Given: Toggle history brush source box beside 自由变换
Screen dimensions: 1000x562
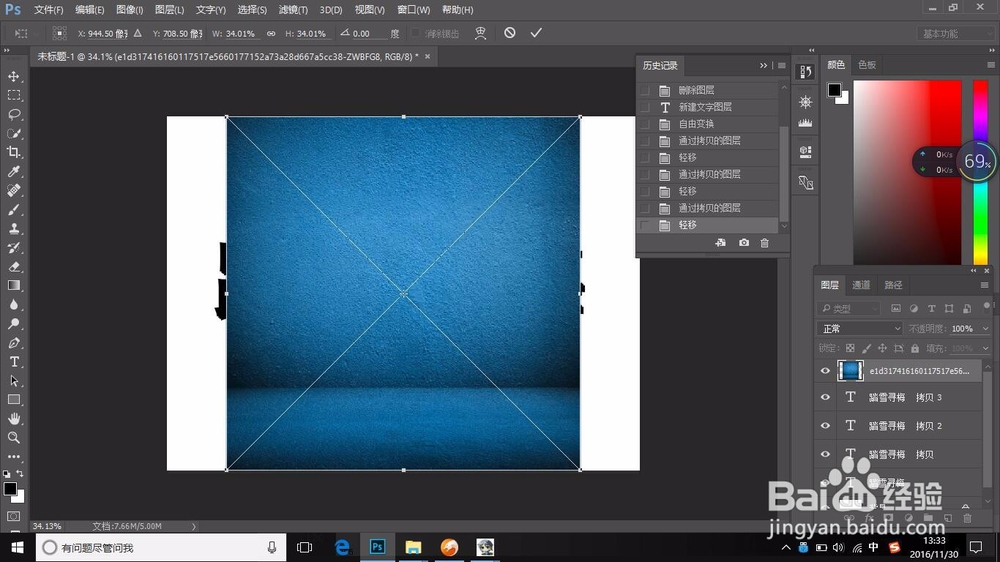Looking at the screenshot, I should point(645,124).
